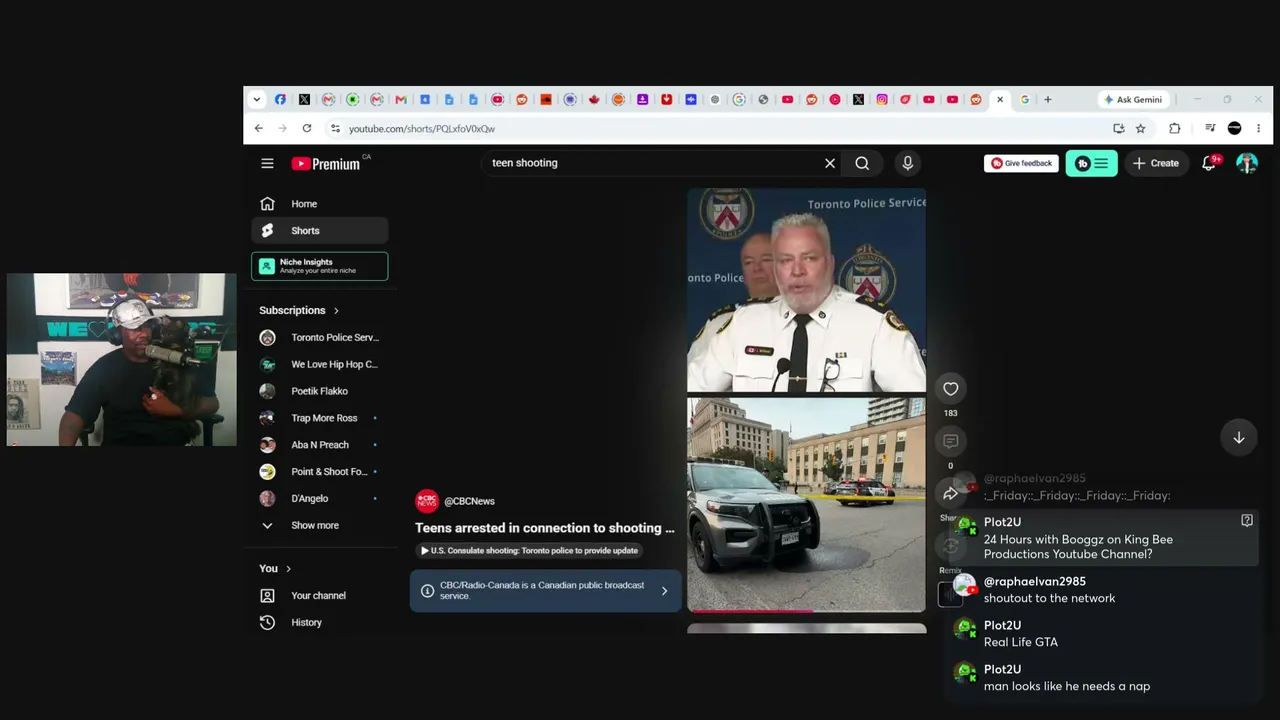Open the @CBCNews channel avatar
1280x720 pixels.
[x=427, y=501]
